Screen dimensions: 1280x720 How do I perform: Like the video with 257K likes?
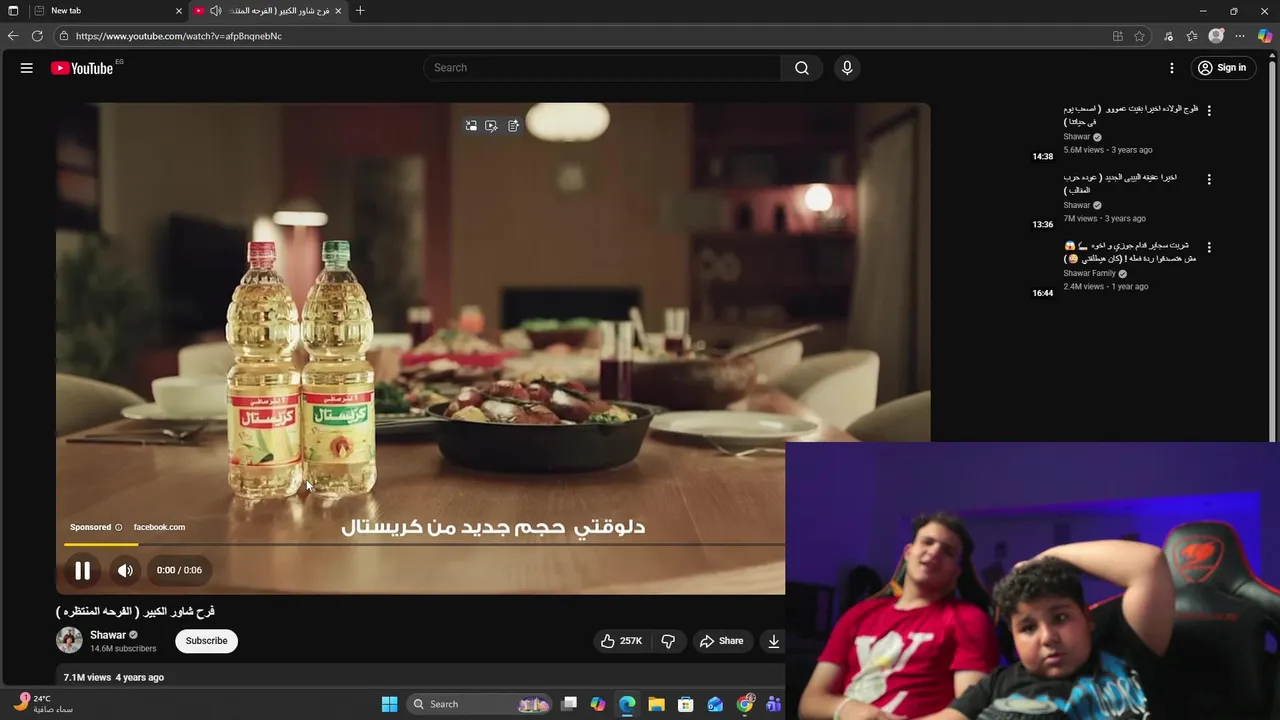pyautogui.click(x=621, y=641)
